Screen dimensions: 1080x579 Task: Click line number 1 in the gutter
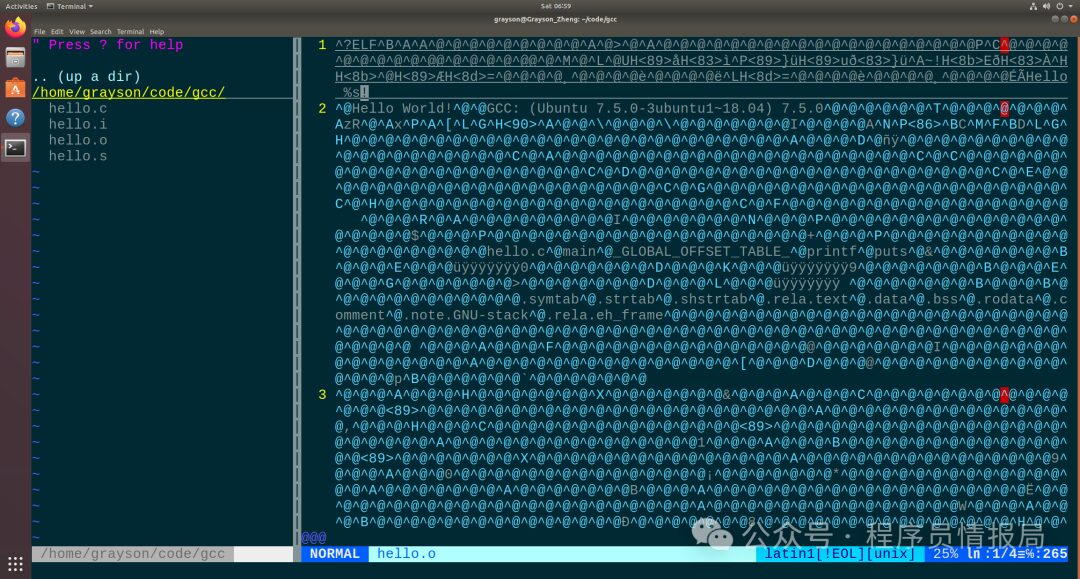click(322, 45)
